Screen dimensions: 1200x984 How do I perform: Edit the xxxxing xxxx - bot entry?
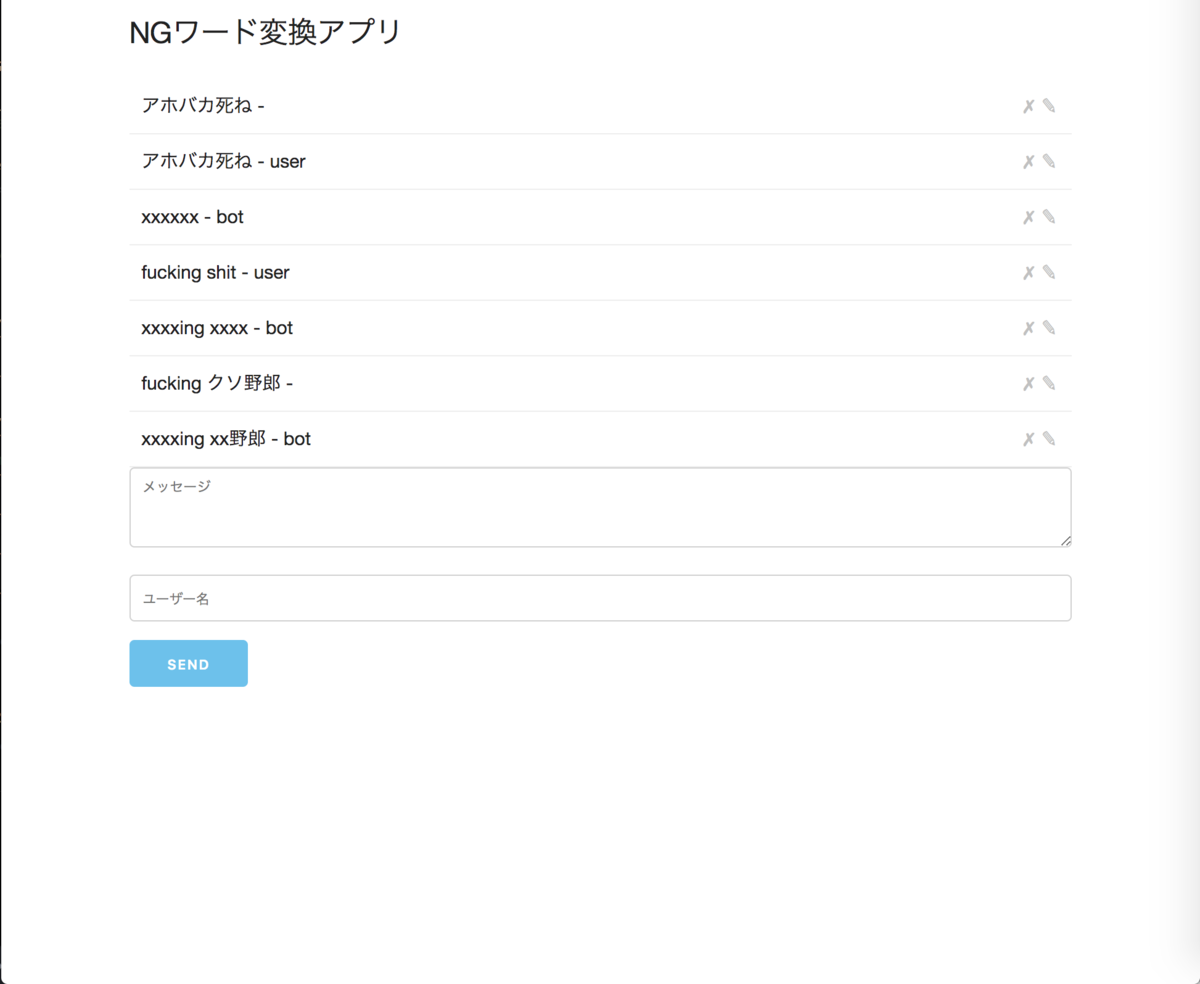1048,327
